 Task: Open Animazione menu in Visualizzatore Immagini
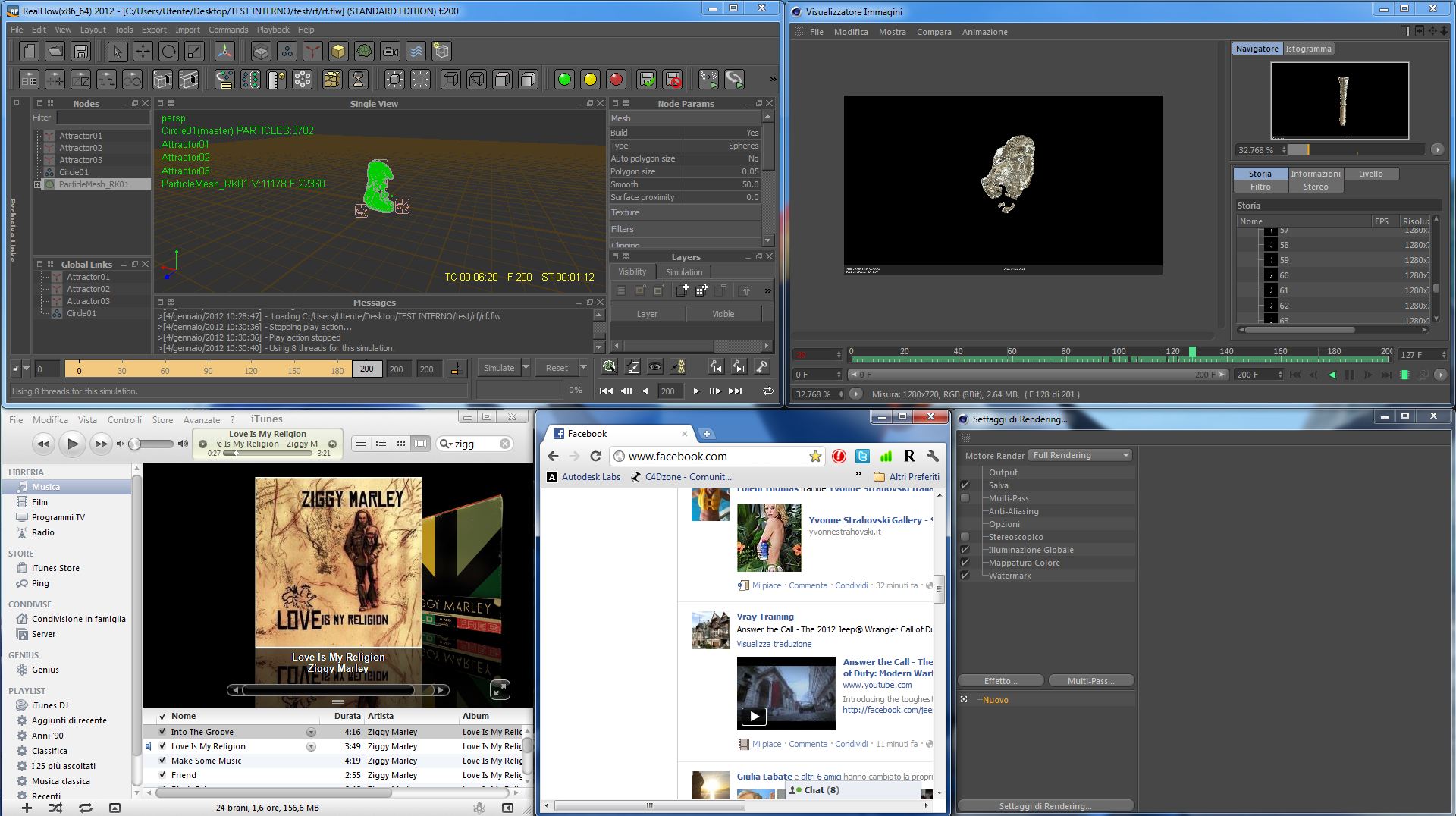click(x=984, y=32)
